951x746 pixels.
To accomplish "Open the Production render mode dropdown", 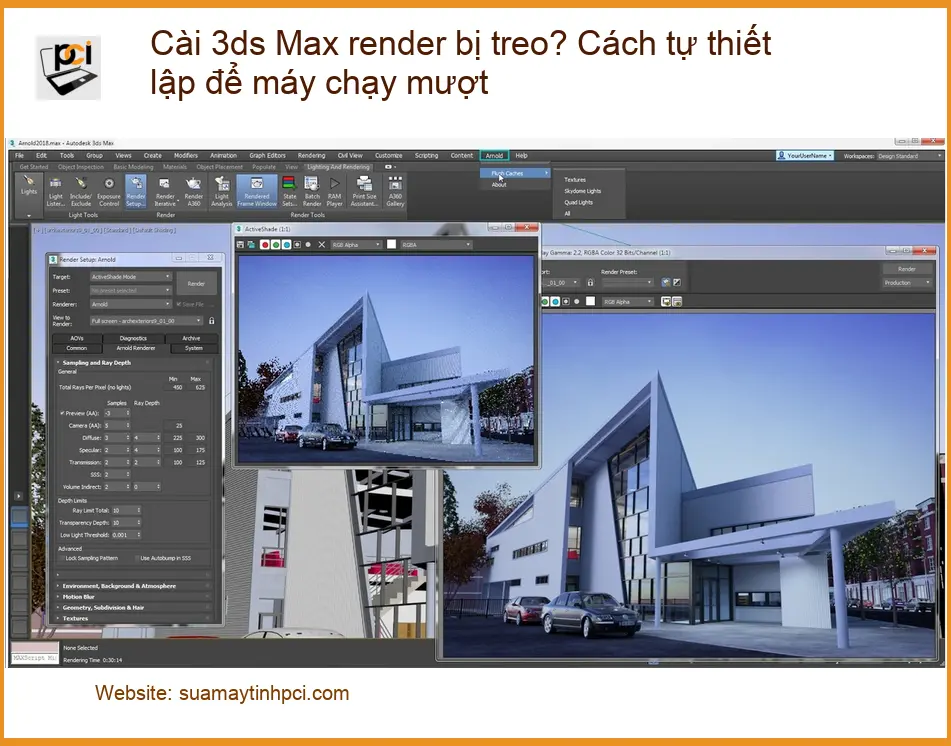I will pos(907,283).
